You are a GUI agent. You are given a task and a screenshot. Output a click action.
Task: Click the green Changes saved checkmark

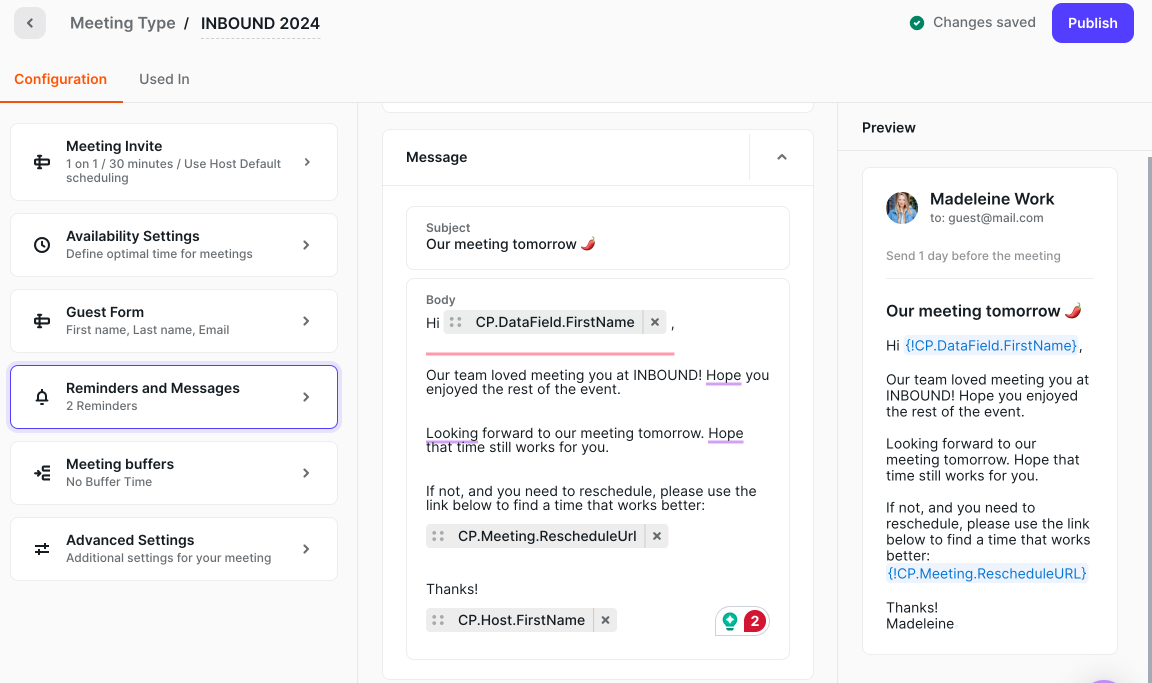917,23
